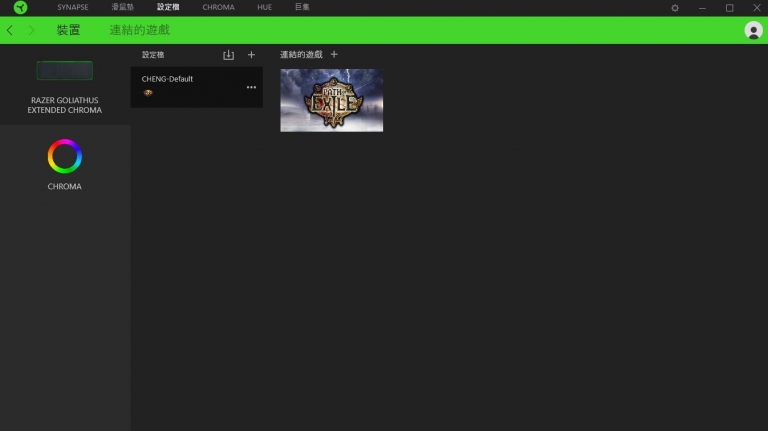Click the game icon under CHENG-Default

[x=148, y=93]
